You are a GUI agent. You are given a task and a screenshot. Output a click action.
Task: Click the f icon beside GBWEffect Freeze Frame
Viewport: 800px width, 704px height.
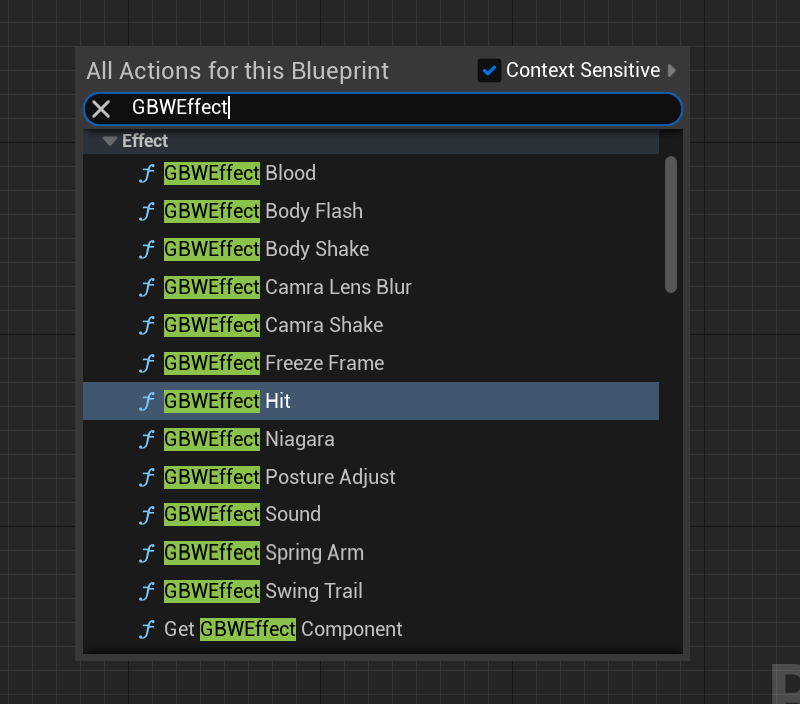pos(146,363)
